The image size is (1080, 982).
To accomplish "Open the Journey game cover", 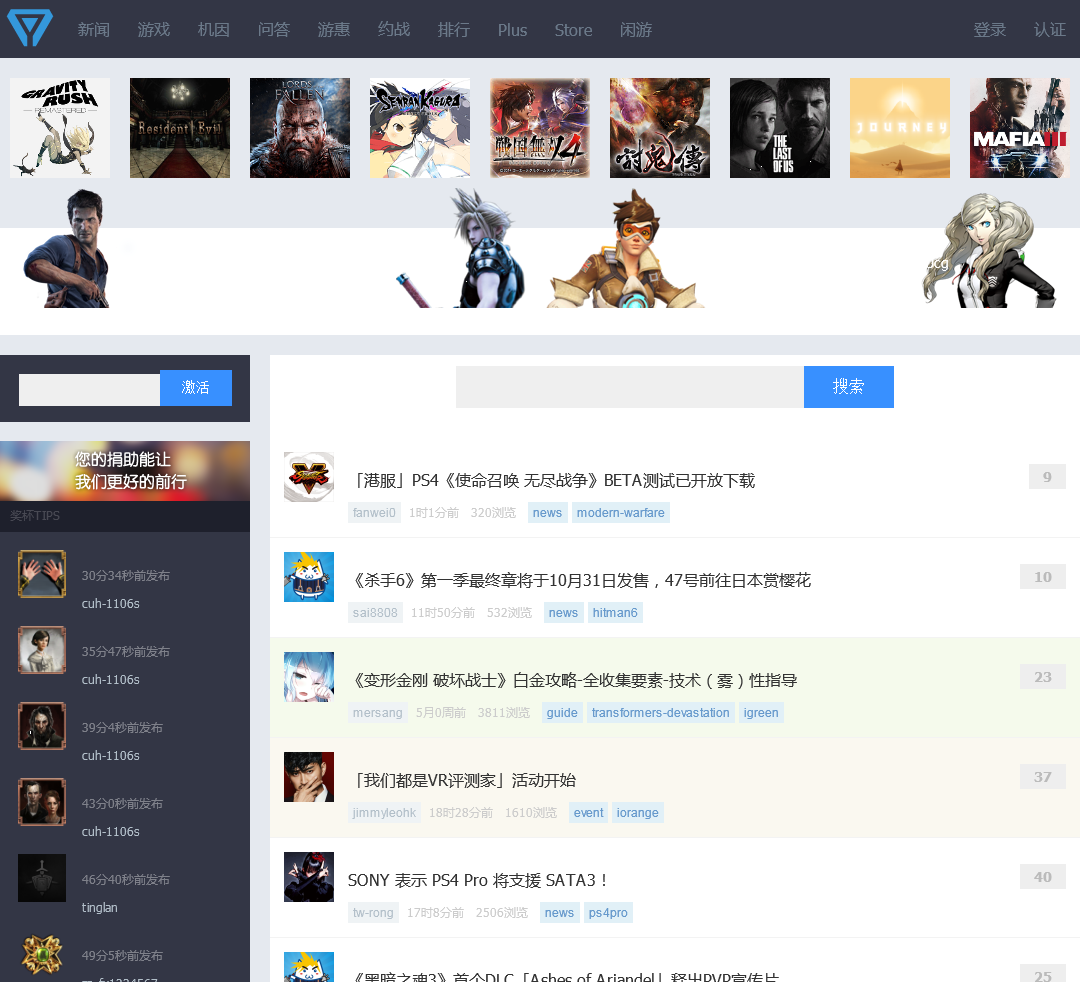I will 900,128.
